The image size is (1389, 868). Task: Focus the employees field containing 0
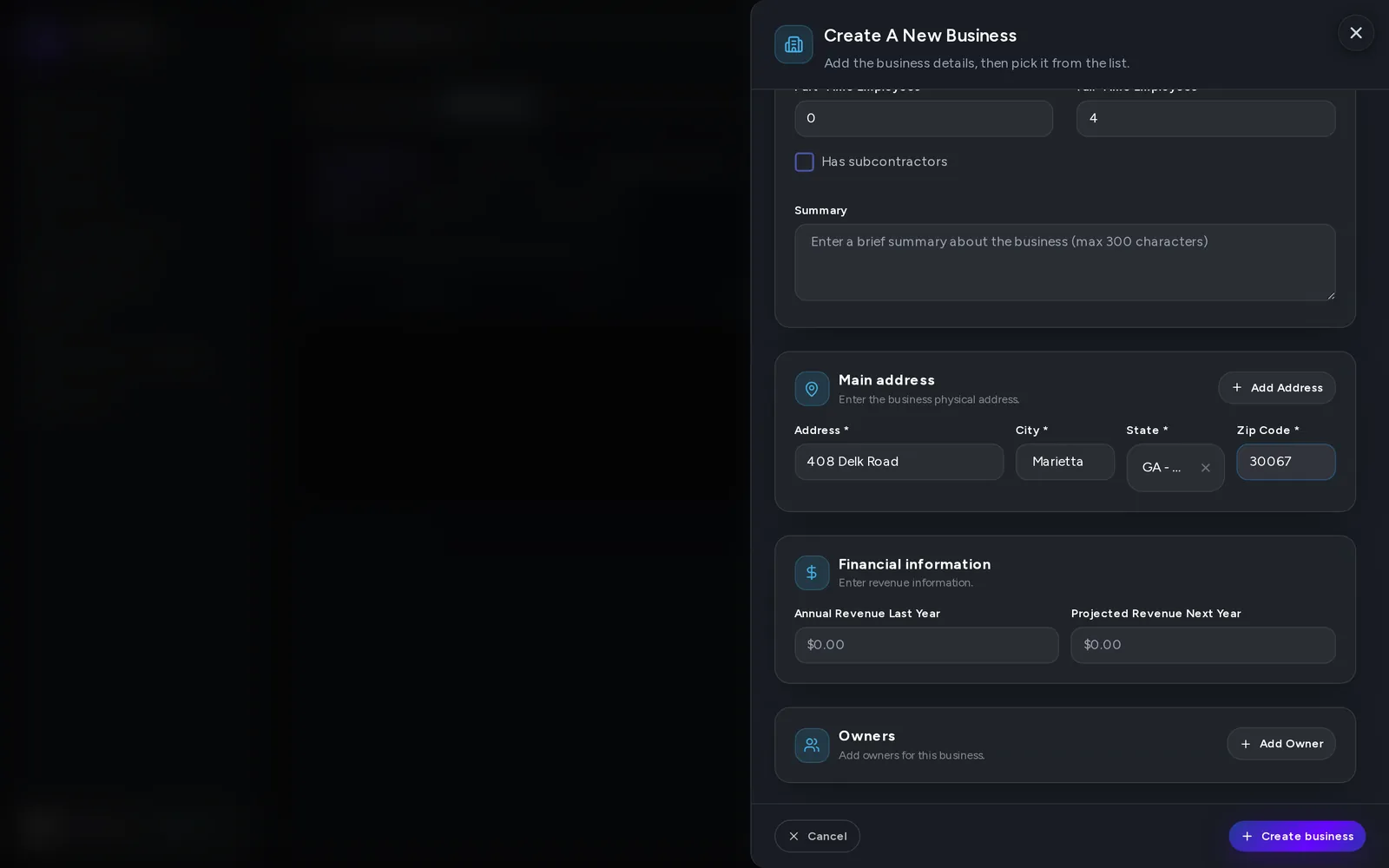(924, 118)
